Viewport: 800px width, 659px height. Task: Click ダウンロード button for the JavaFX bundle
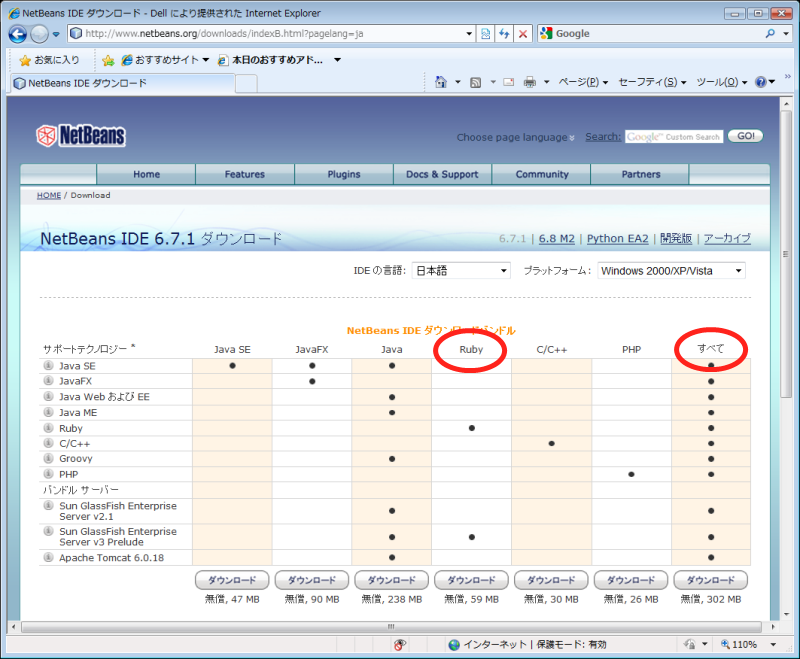[x=312, y=580]
